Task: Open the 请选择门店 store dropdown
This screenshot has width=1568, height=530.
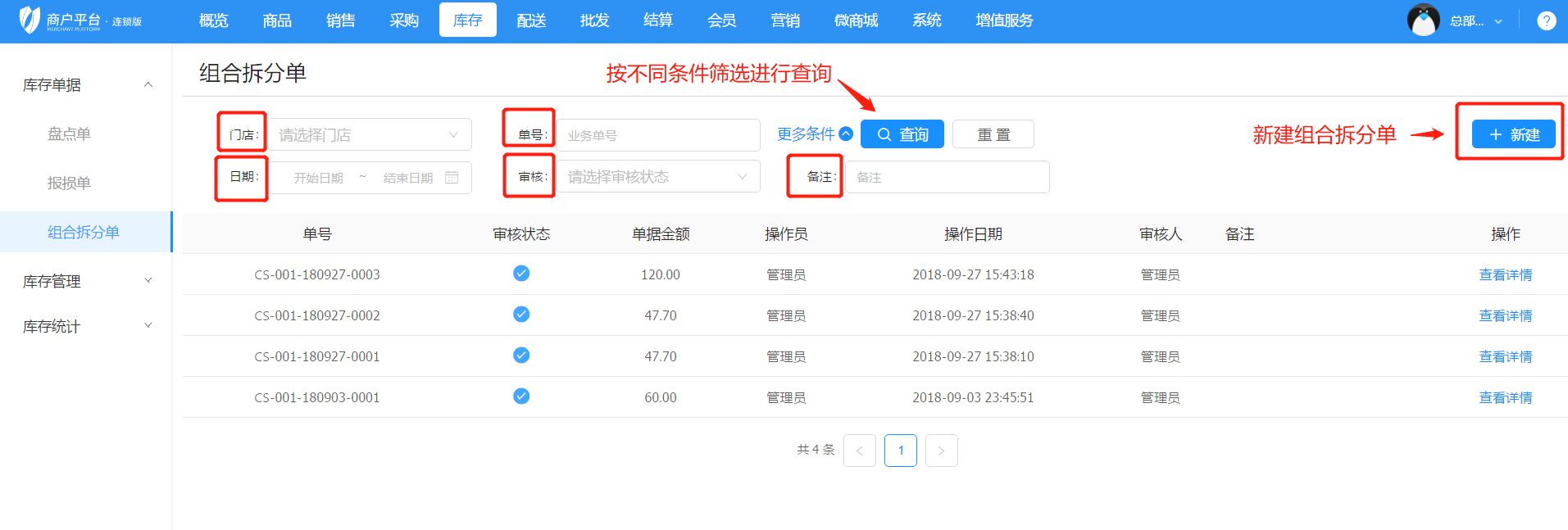Action: (370, 135)
